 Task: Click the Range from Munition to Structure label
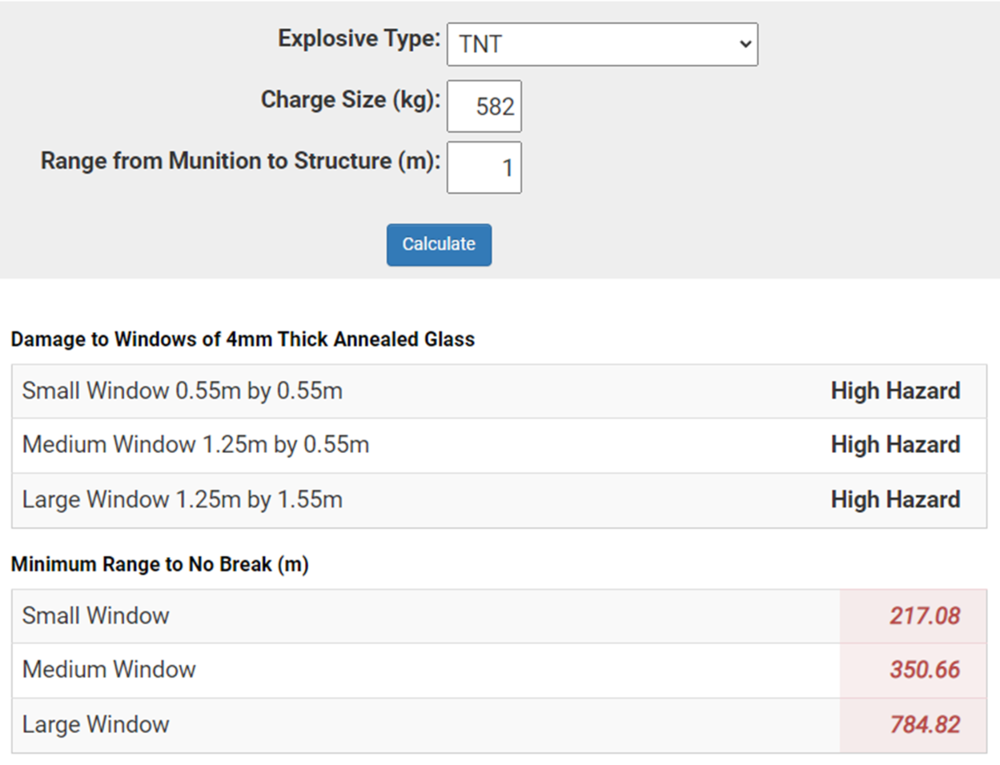pos(240,161)
